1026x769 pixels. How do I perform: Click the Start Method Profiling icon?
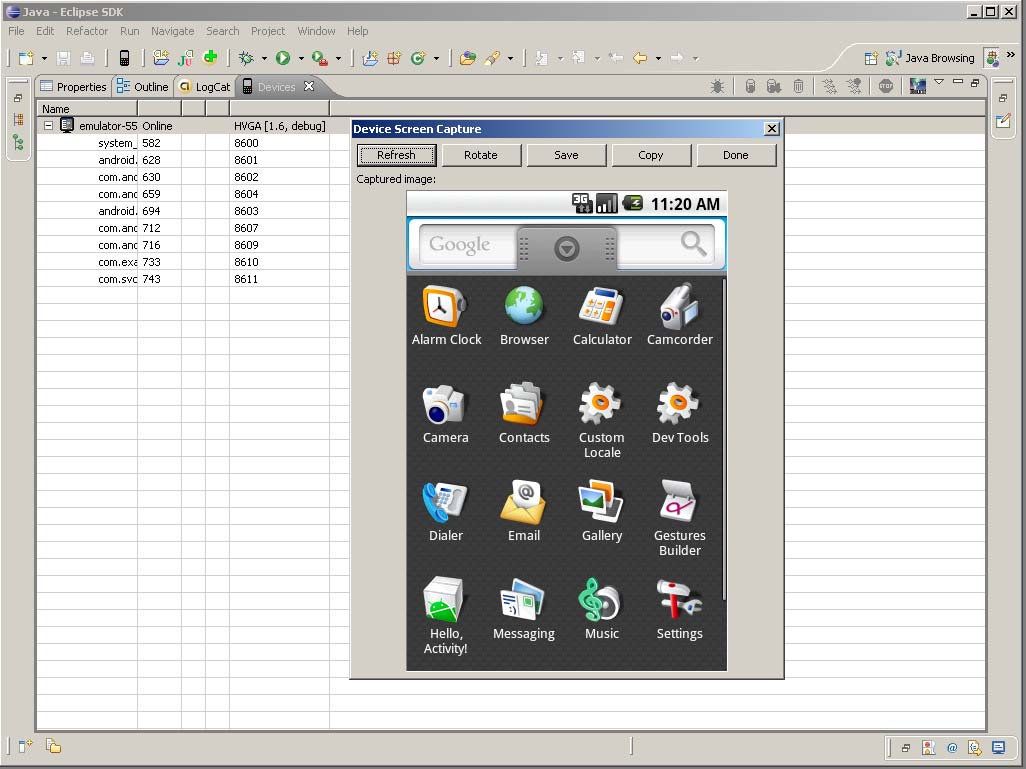pyautogui.click(x=854, y=86)
